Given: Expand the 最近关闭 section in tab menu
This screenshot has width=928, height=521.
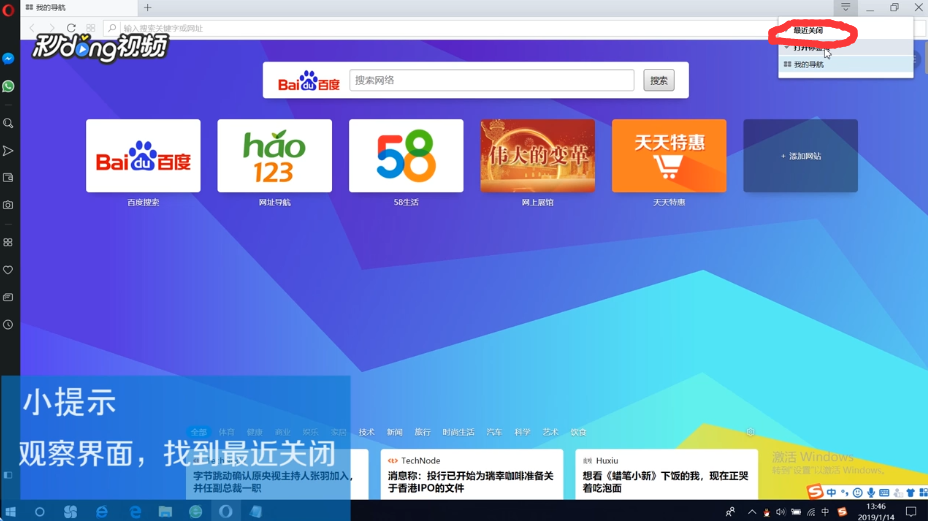Looking at the screenshot, I should [x=808, y=30].
